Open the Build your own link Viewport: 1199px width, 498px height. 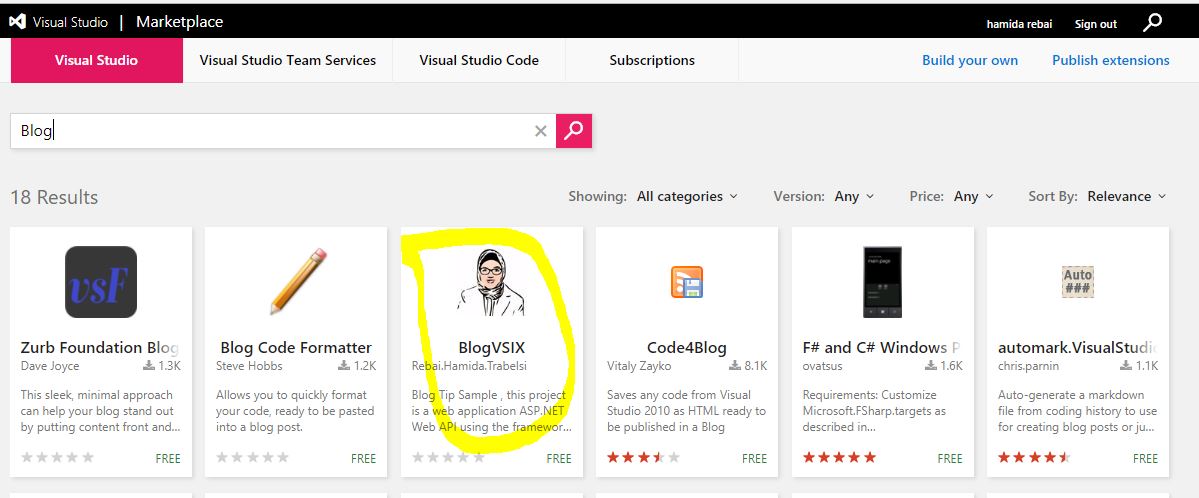[x=970, y=60]
